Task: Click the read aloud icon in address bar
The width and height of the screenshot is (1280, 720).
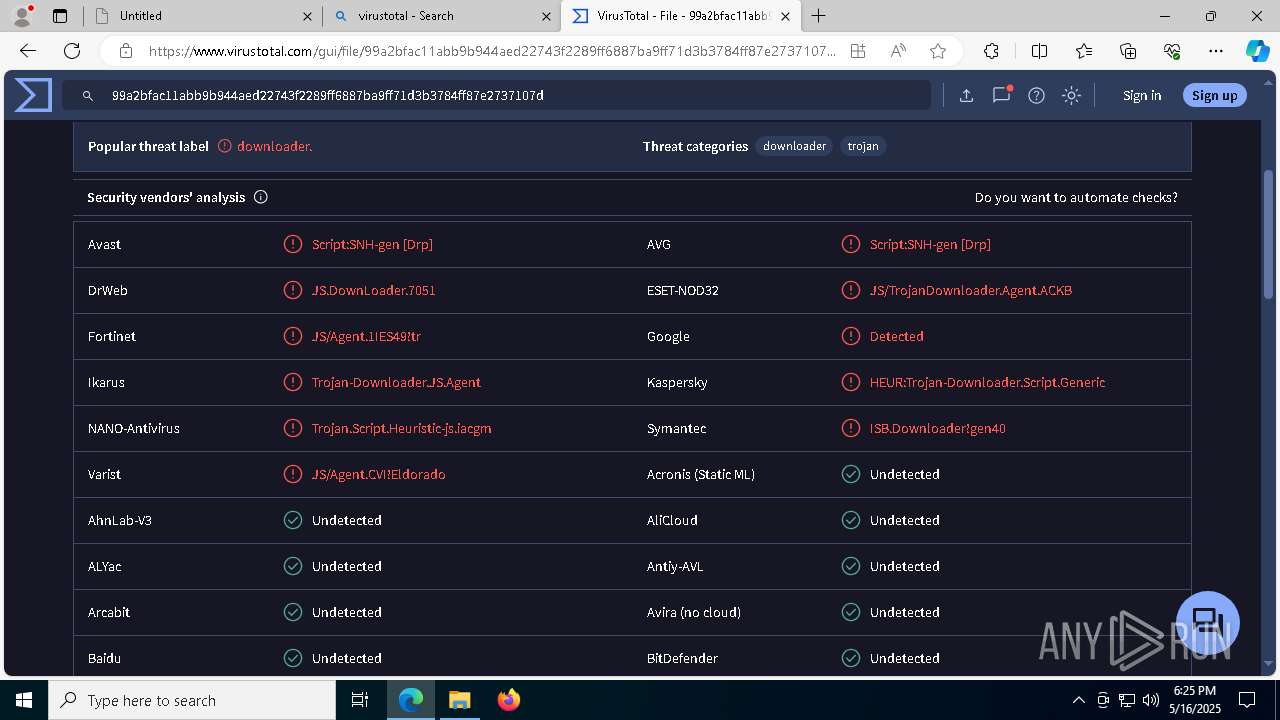Action: (898, 51)
